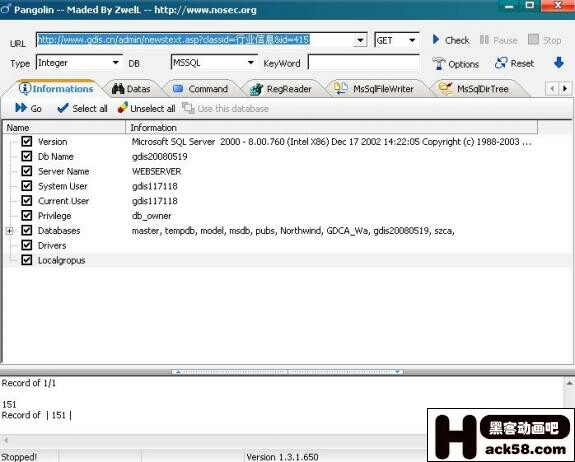Click the Unselect all button label
The height and width of the screenshot is (462, 575).
pos(153,109)
